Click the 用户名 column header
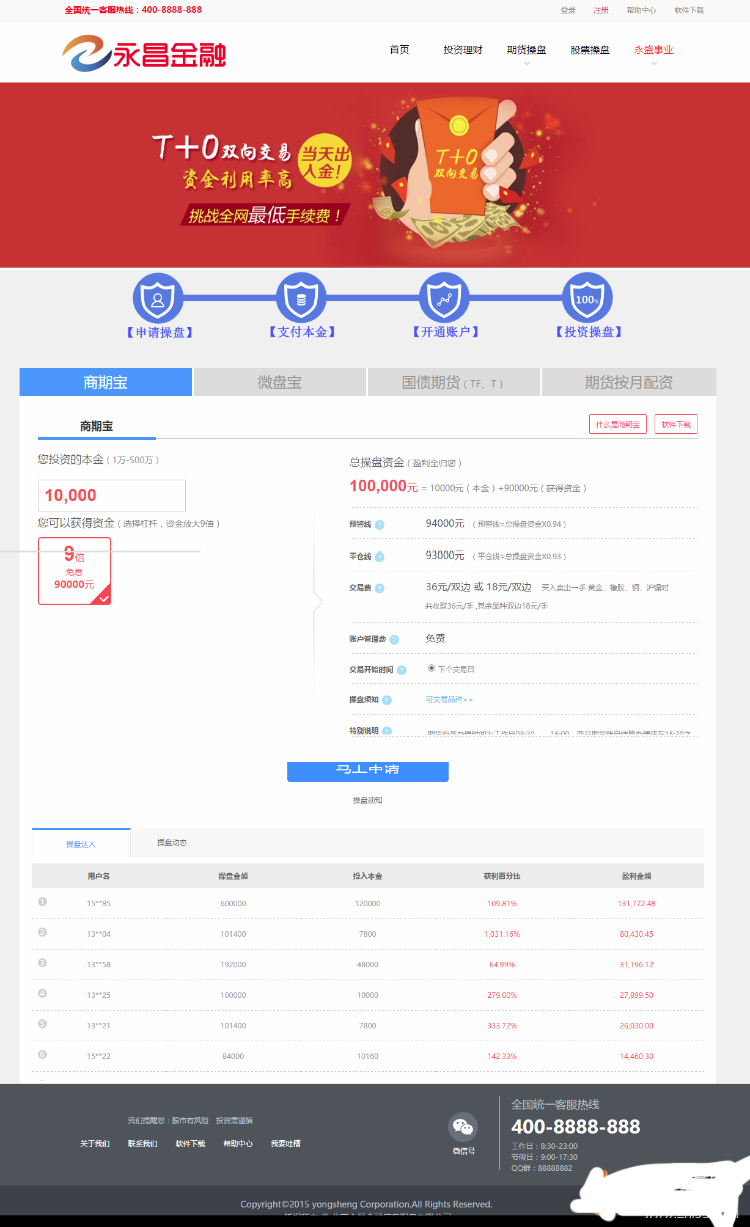Image resolution: width=750 pixels, height=1227 pixels. [x=98, y=875]
